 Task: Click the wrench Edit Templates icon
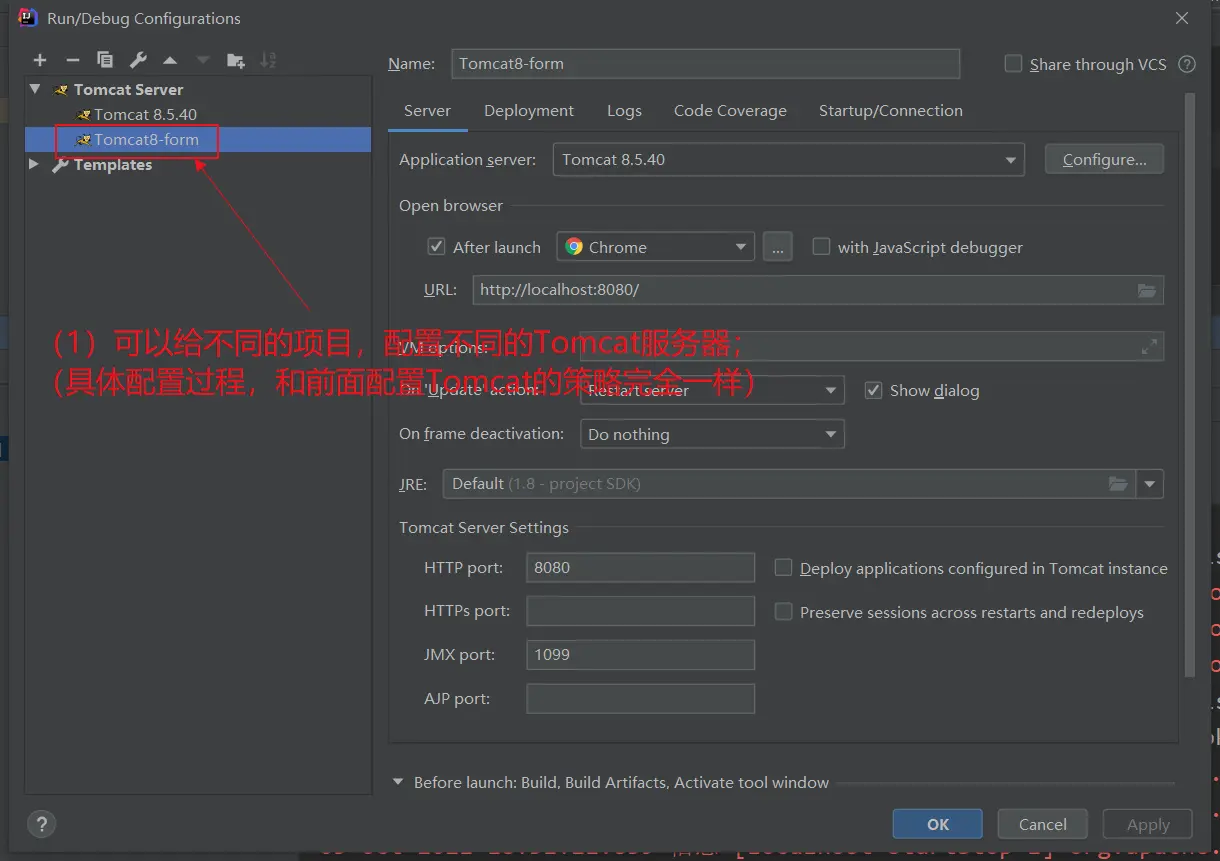[x=138, y=61]
